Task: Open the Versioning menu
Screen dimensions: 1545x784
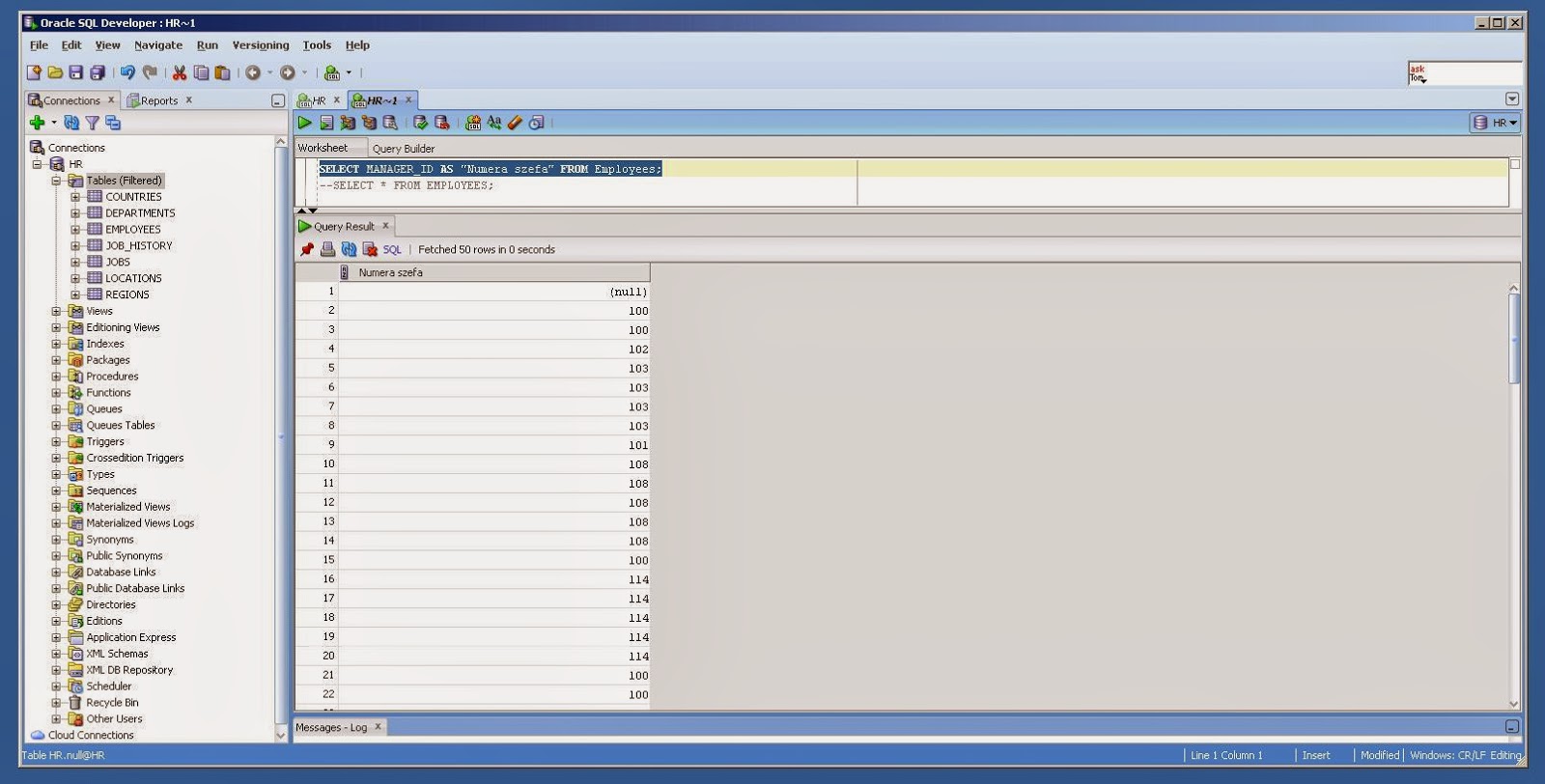Action: coord(261,45)
